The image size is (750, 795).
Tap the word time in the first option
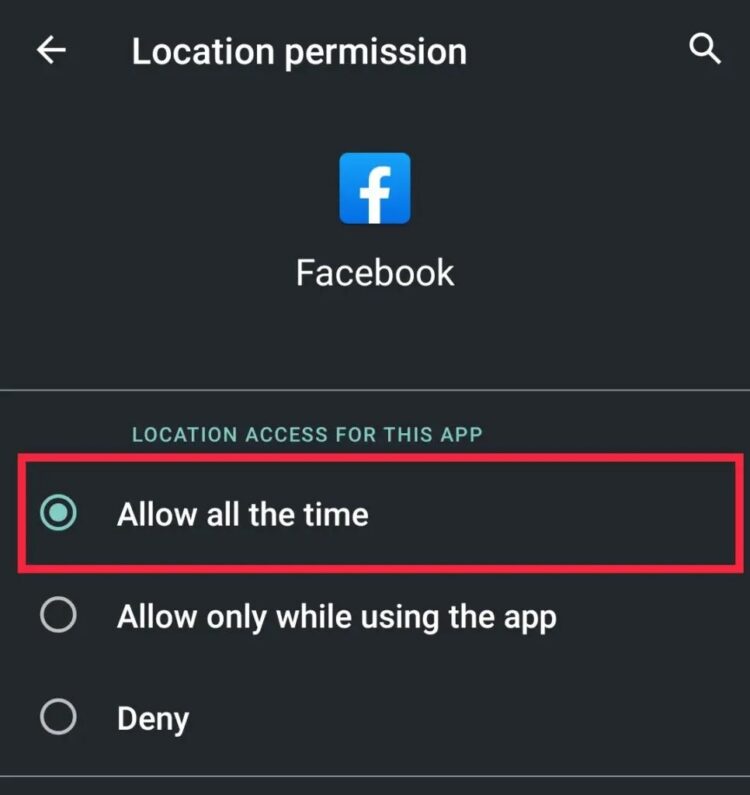(336, 515)
